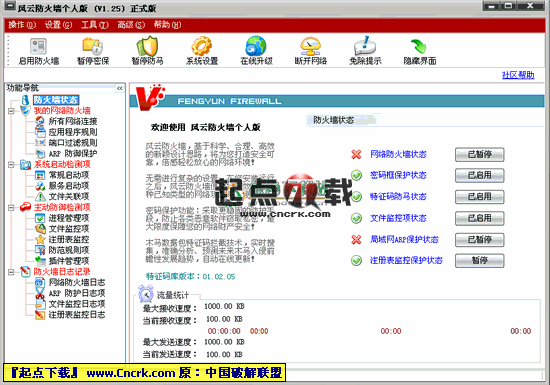Viewport: 550px width, 385px height.
Task: Open 端口过滤规则 tree item
Action: 73,143
